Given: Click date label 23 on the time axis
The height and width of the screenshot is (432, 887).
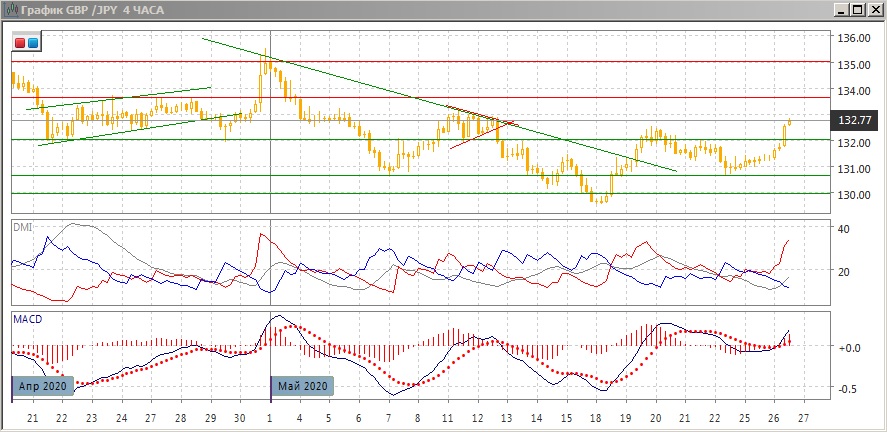Looking at the screenshot, I should coord(92,418).
